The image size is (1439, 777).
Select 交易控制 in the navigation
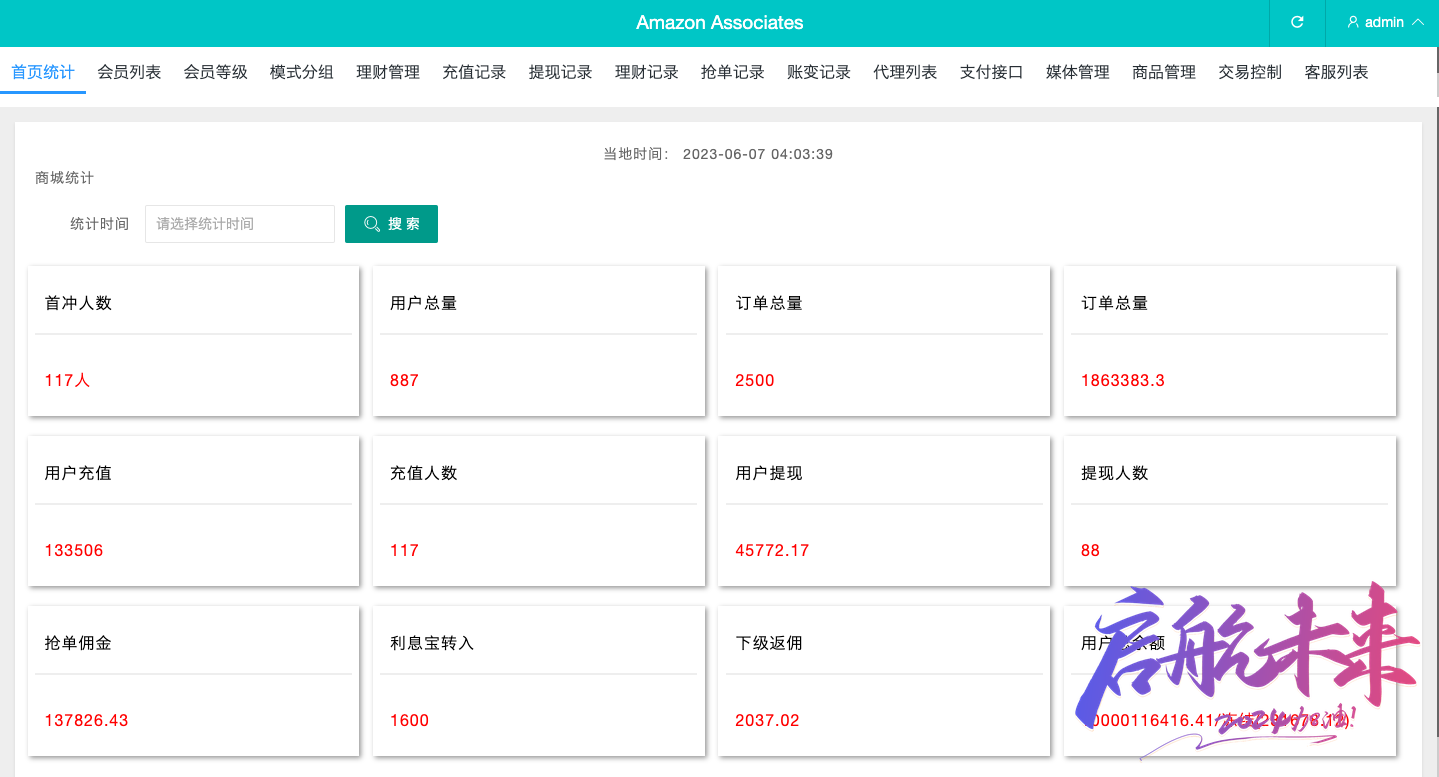coord(1250,72)
